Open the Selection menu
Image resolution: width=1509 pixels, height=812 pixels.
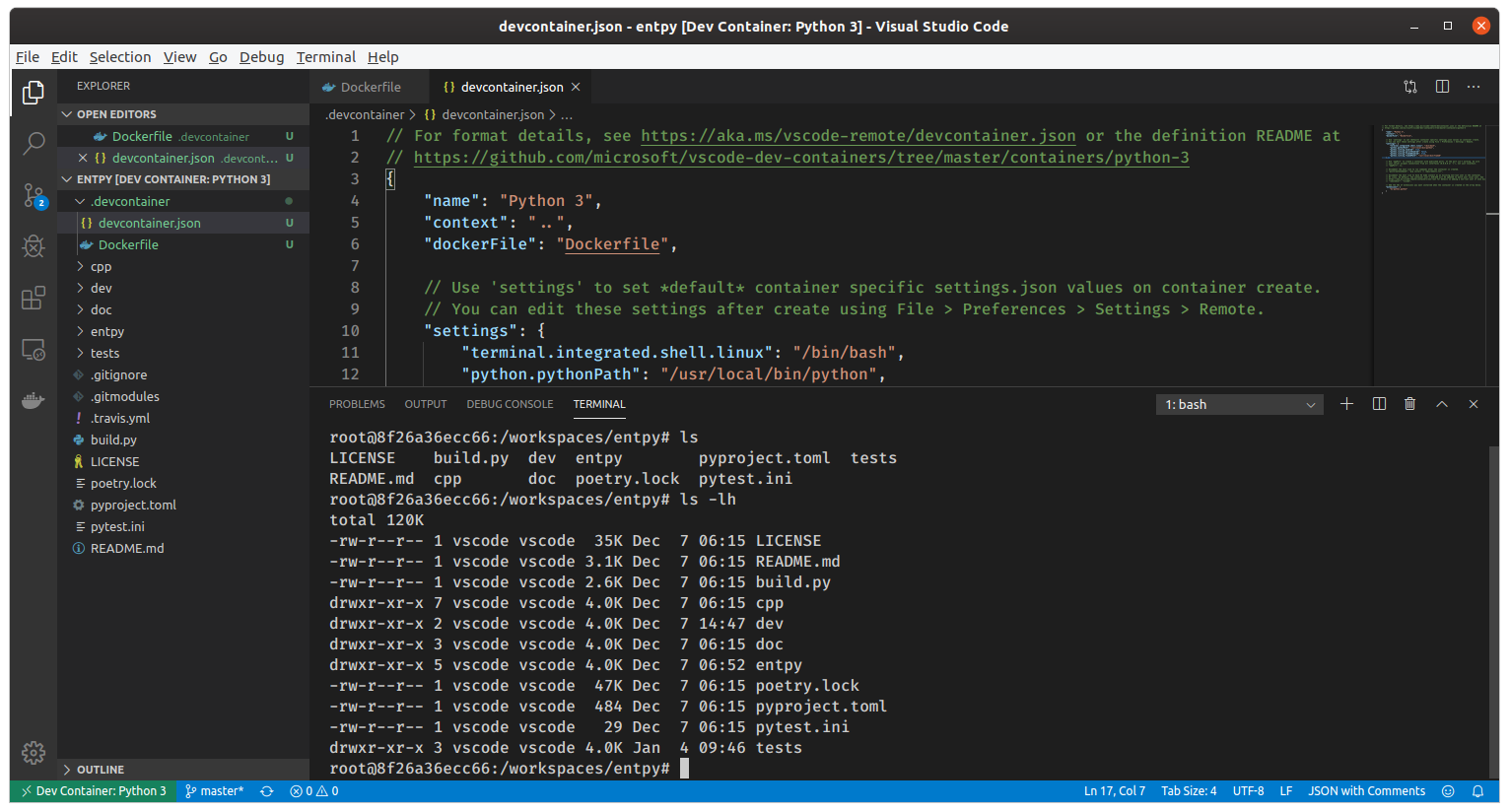[120, 57]
